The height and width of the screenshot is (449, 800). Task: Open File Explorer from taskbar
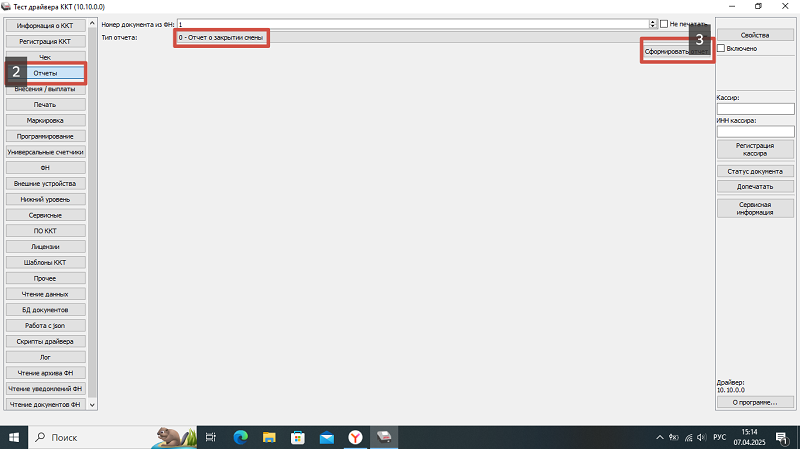point(269,437)
